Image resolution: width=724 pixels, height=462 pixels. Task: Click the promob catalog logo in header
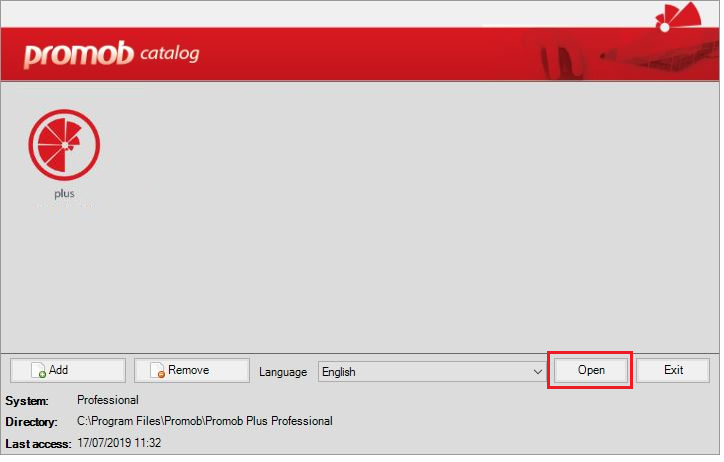[x=112, y=54]
